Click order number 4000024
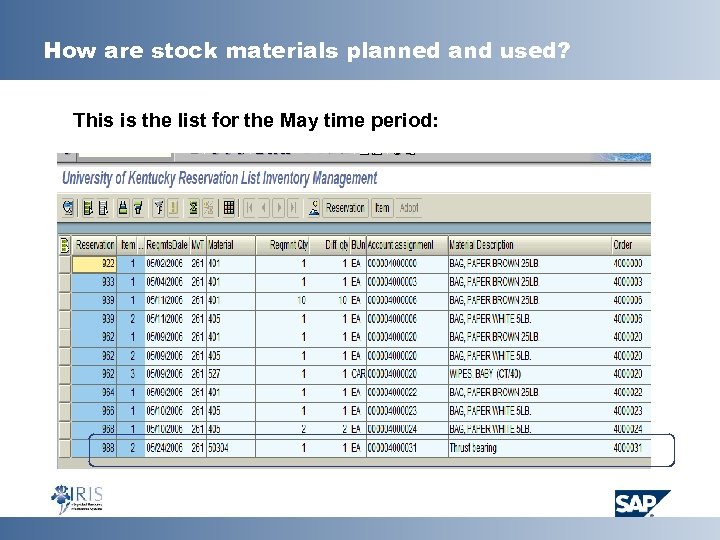Screen dimensions: 720x540 pos(628,429)
